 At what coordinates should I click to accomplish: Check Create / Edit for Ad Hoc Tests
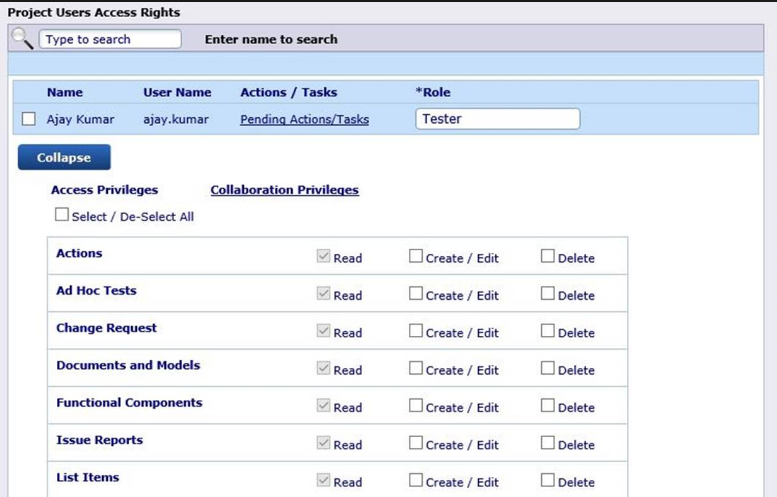point(416,294)
